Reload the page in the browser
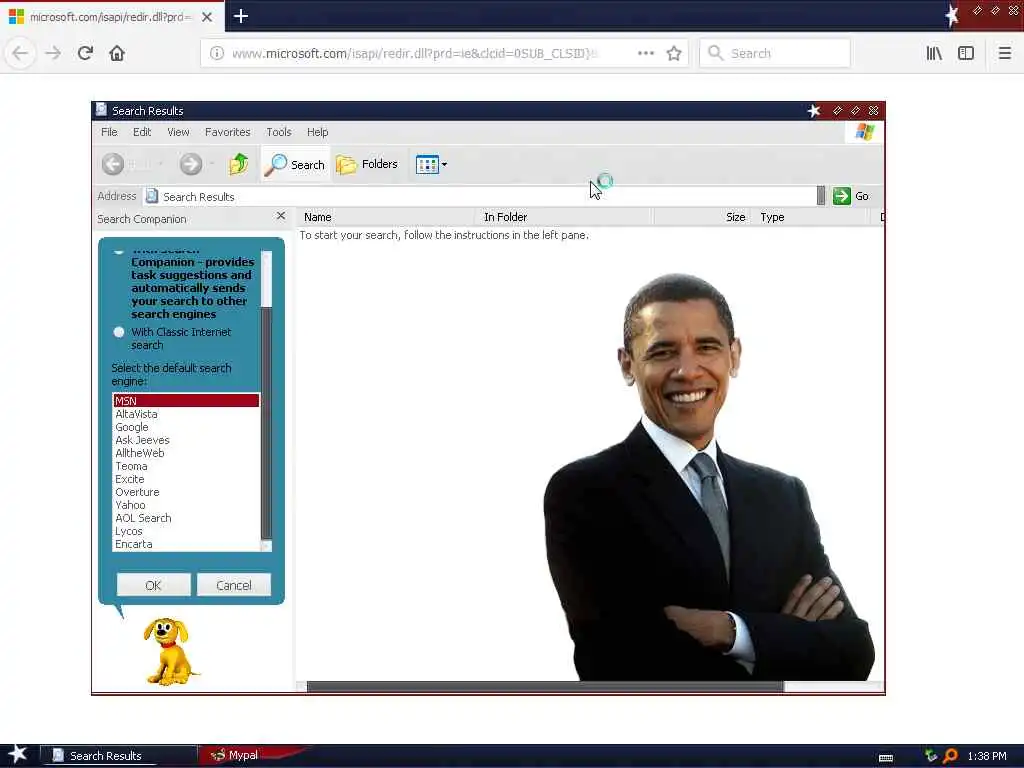This screenshot has height=768, width=1024. tap(85, 53)
